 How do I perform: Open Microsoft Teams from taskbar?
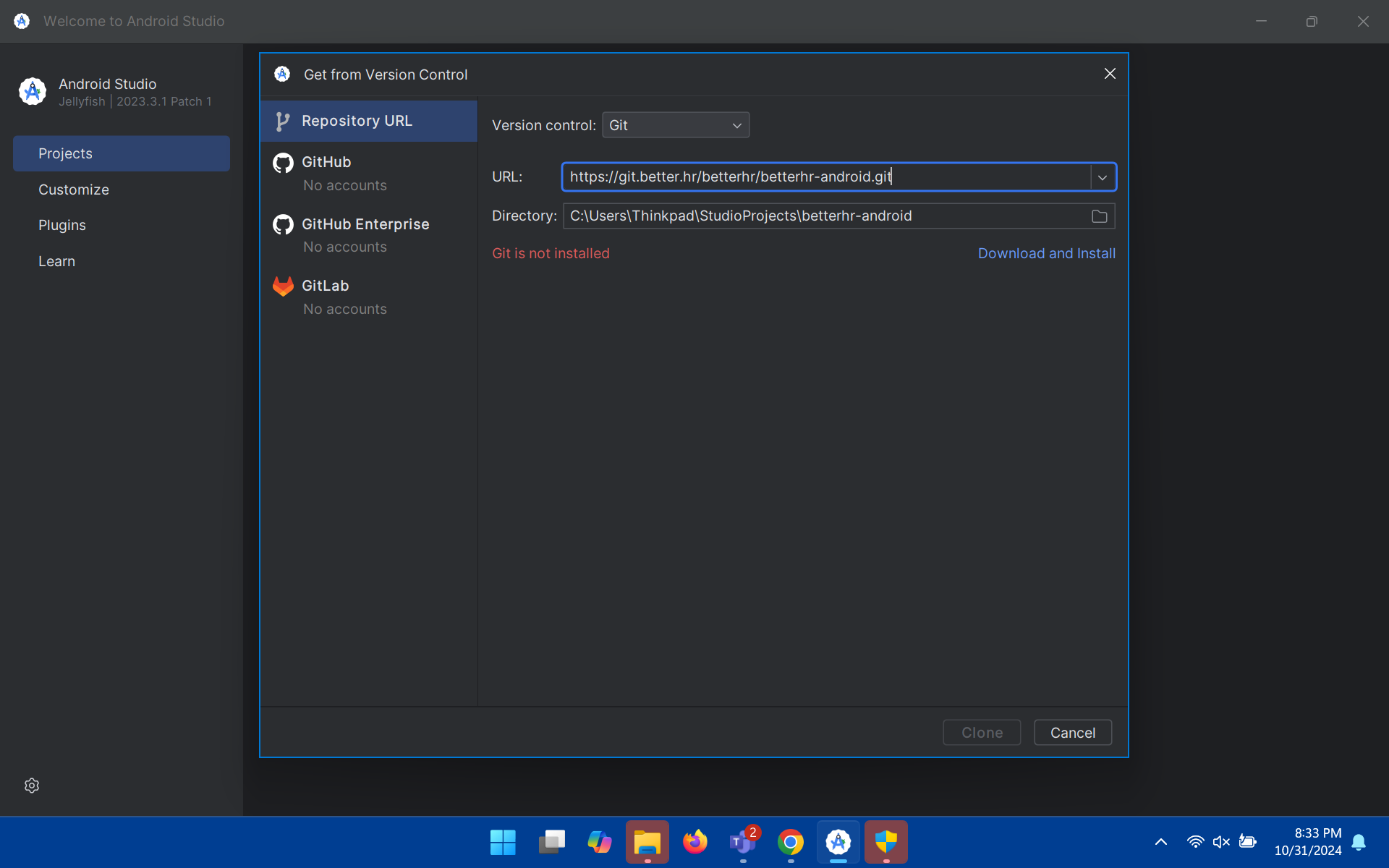(743, 842)
